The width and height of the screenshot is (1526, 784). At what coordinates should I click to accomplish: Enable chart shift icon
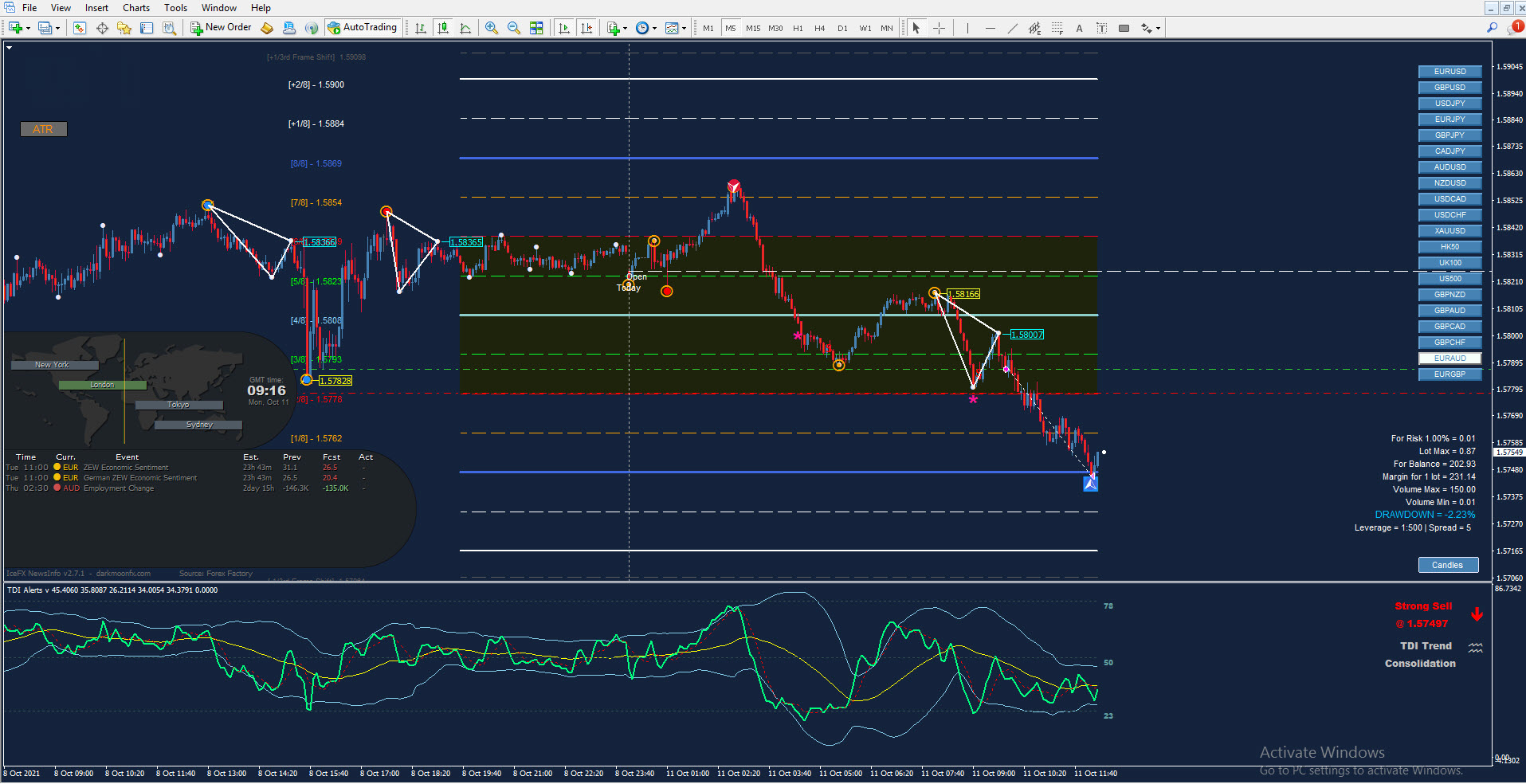click(x=586, y=28)
